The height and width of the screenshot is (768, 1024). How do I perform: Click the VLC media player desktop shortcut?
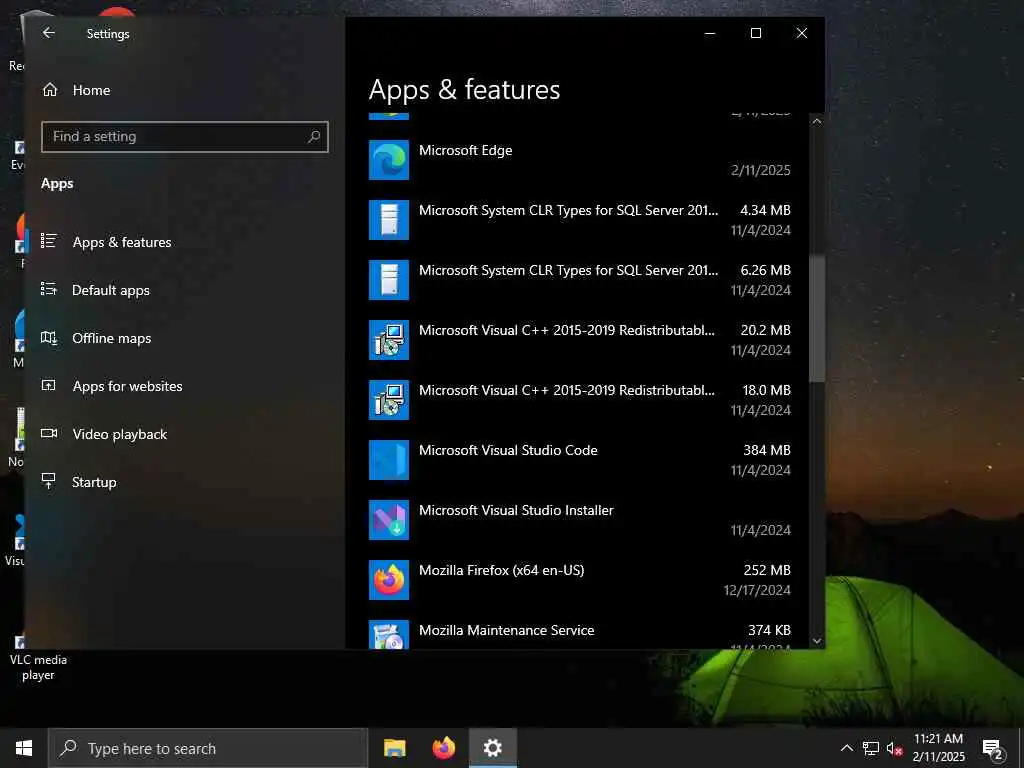(x=38, y=656)
